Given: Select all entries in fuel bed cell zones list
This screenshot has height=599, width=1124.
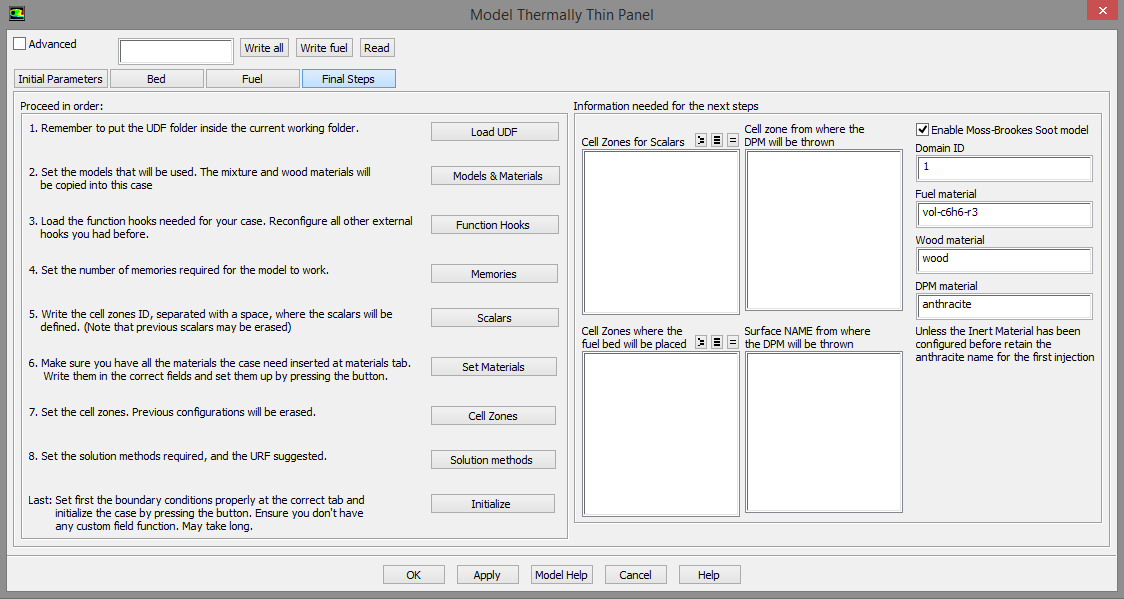Looking at the screenshot, I should tap(717, 342).
